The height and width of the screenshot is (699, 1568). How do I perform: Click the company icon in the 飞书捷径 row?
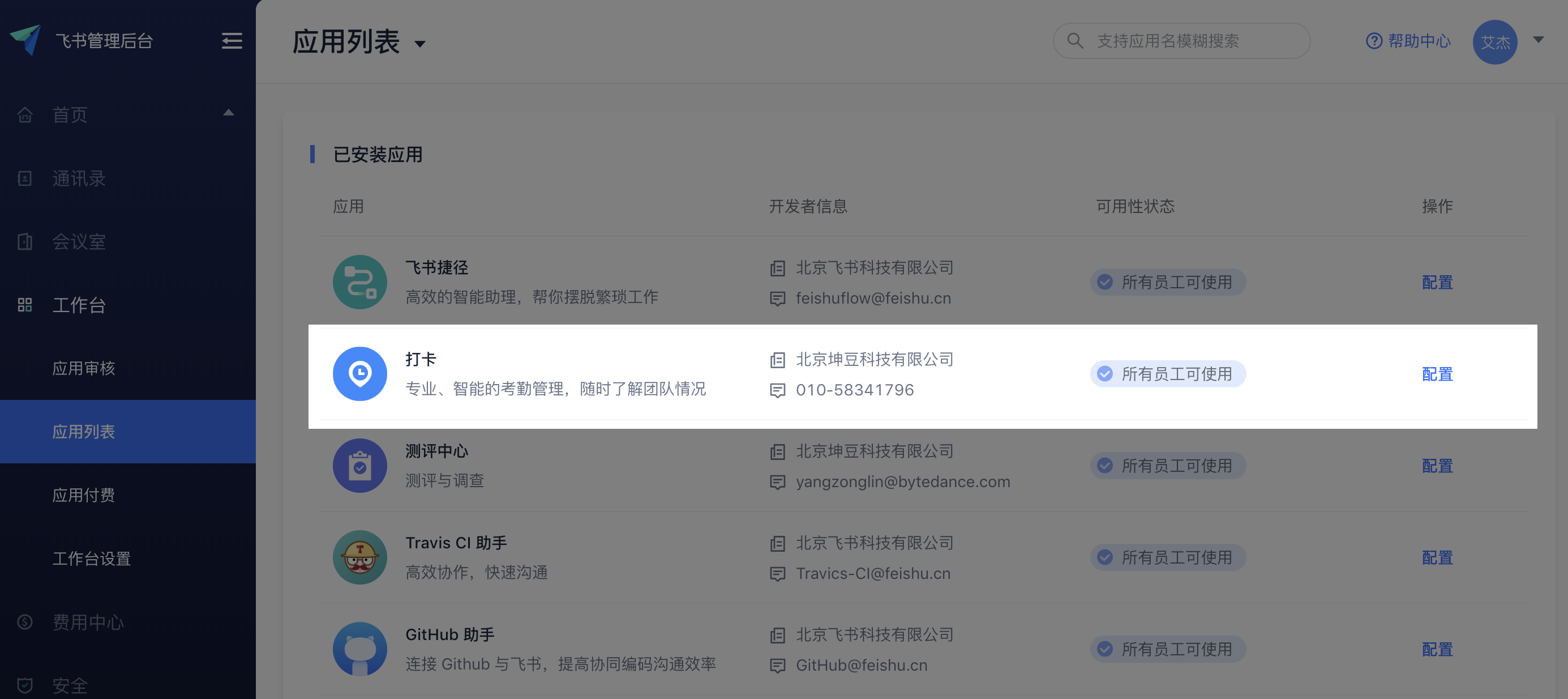pyautogui.click(x=777, y=268)
